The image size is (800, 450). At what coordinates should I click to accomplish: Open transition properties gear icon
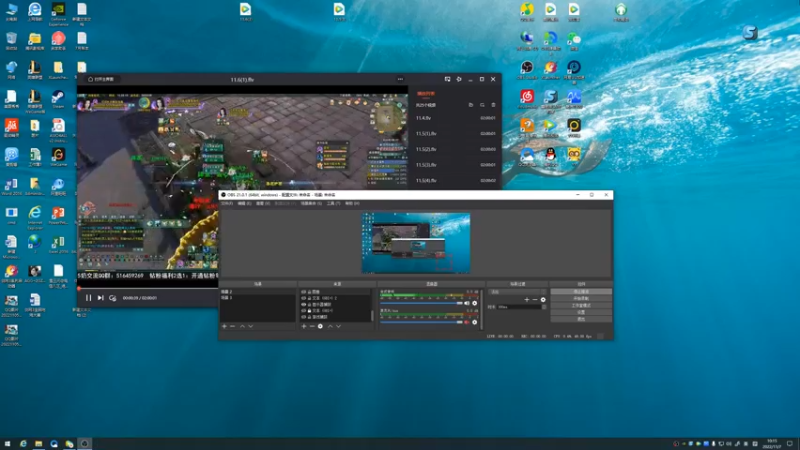543,300
